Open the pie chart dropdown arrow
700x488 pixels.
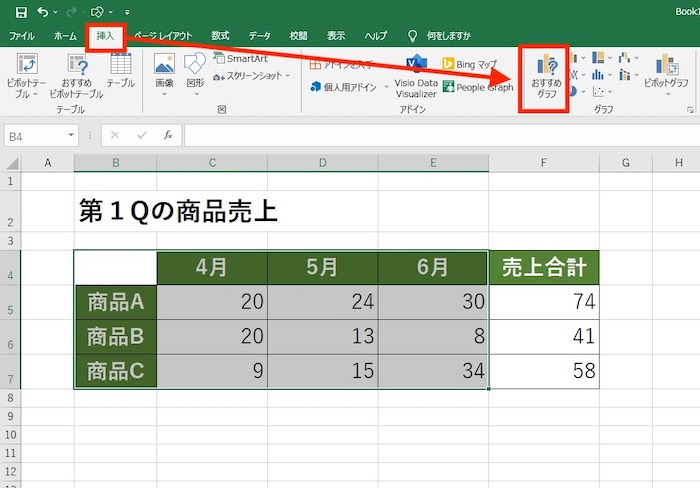[583, 92]
